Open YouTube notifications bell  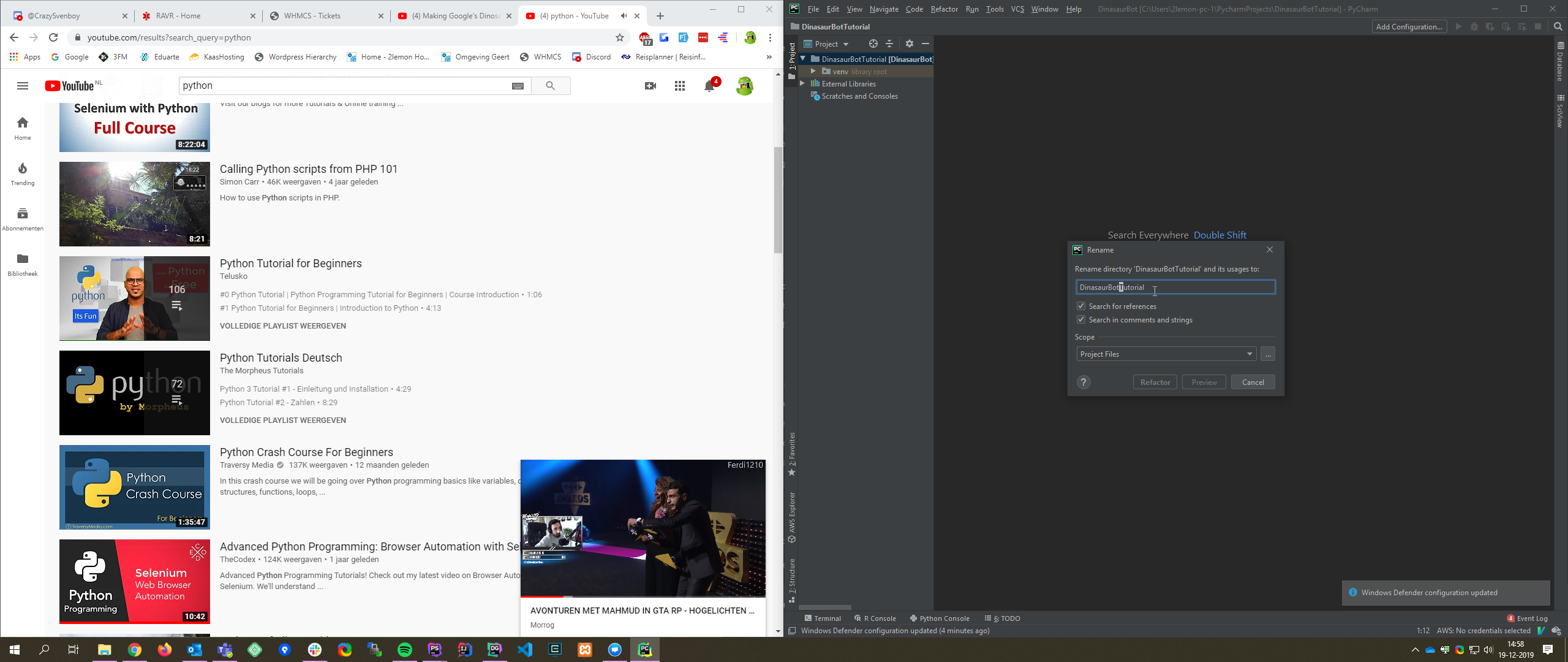tap(709, 86)
